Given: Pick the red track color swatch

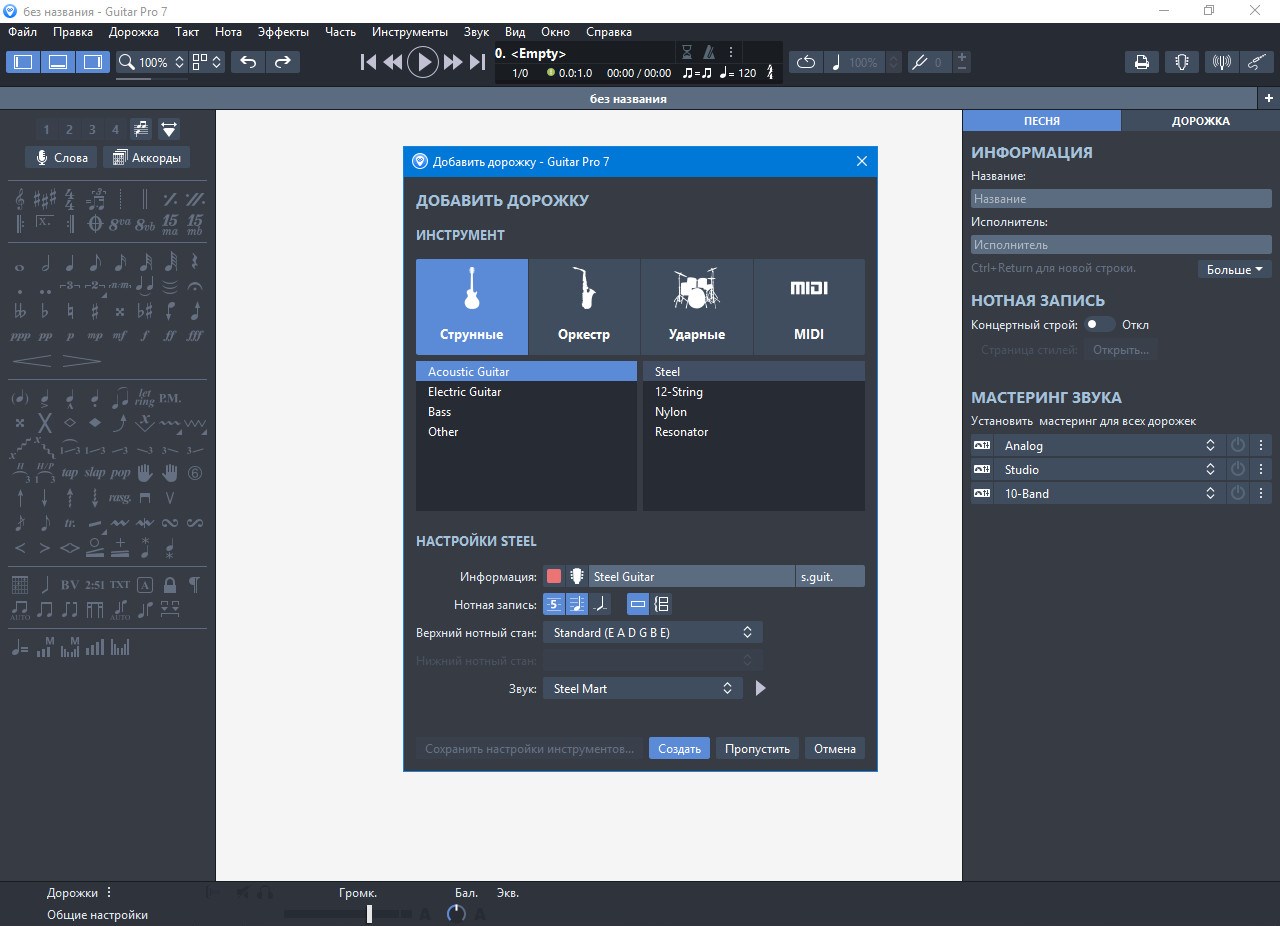Looking at the screenshot, I should 554,576.
